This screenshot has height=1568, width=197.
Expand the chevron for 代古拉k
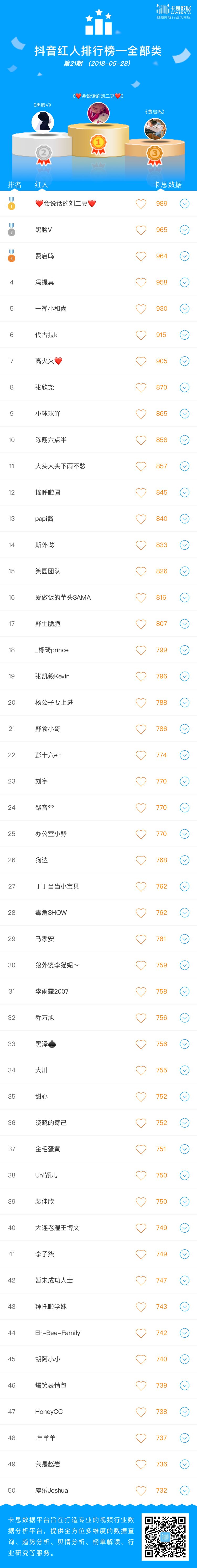(x=184, y=335)
